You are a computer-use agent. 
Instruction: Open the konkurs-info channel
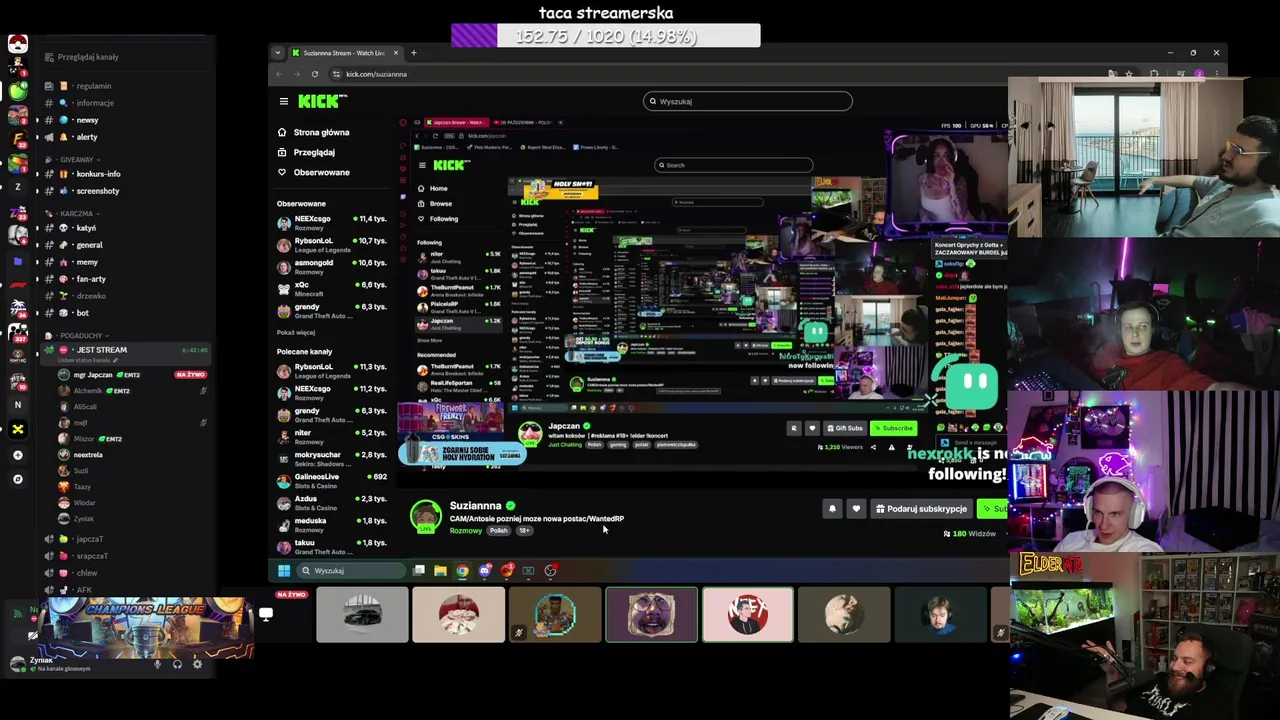coord(98,174)
